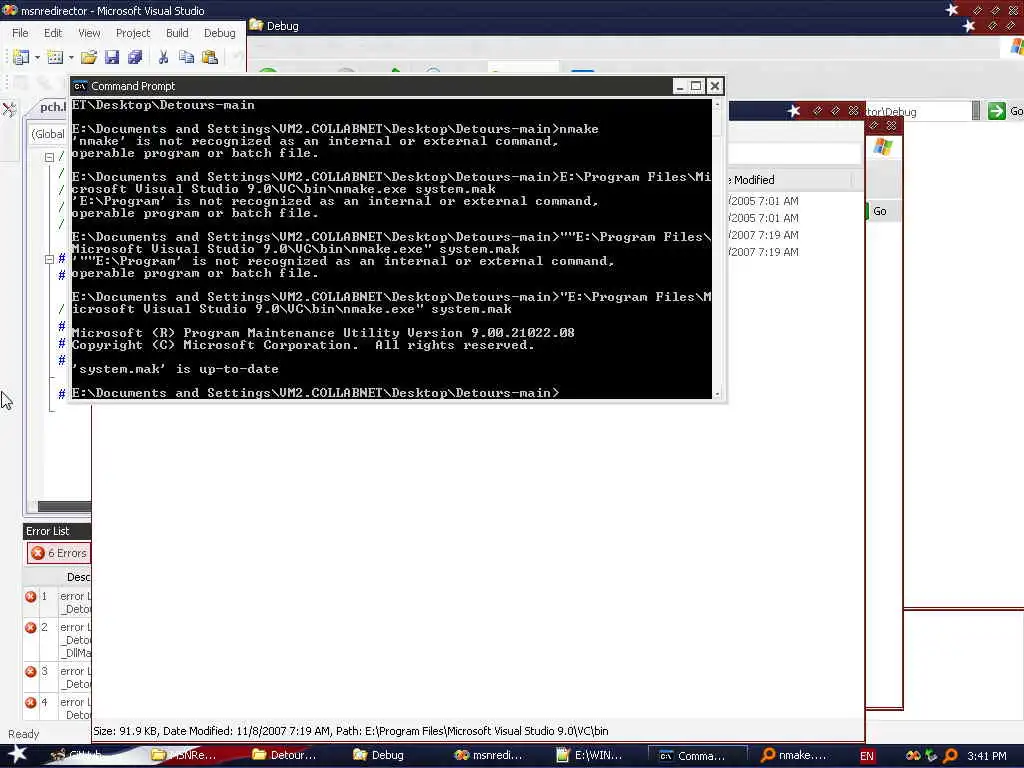Collapse the second code outline block
Screen dimensions: 1024x768
coord(49,259)
